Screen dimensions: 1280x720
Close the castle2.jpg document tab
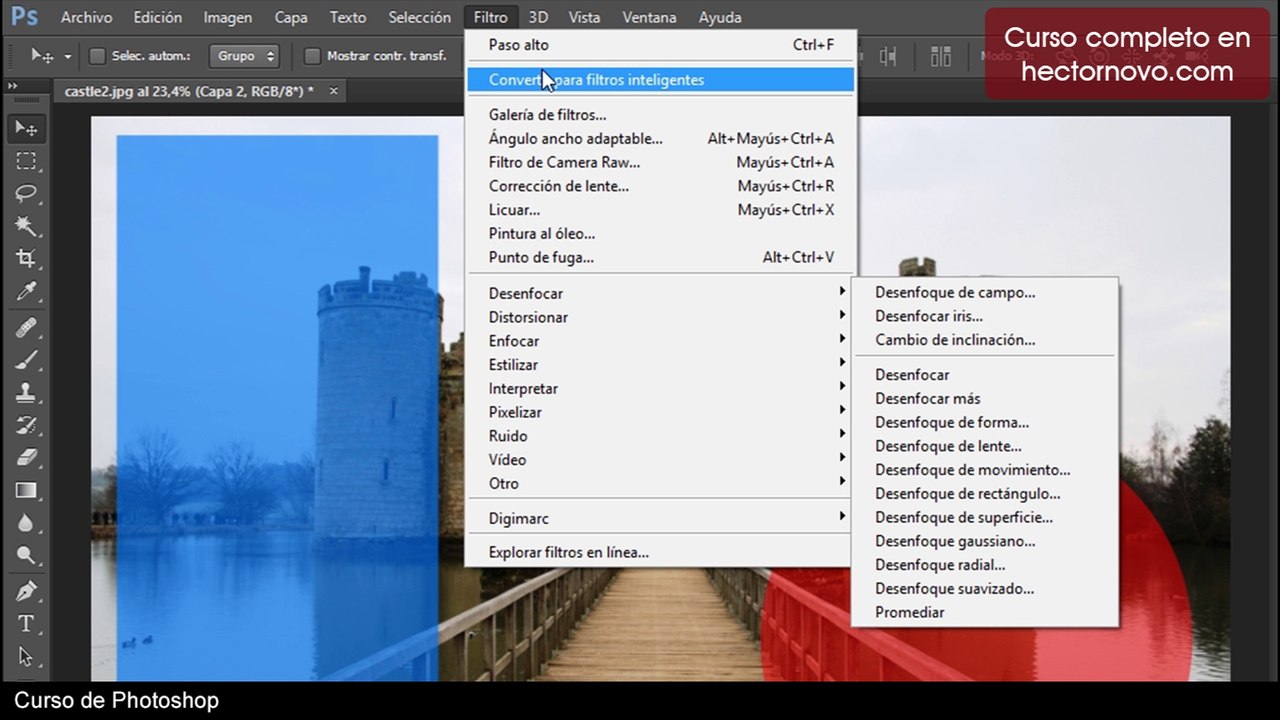[334, 91]
